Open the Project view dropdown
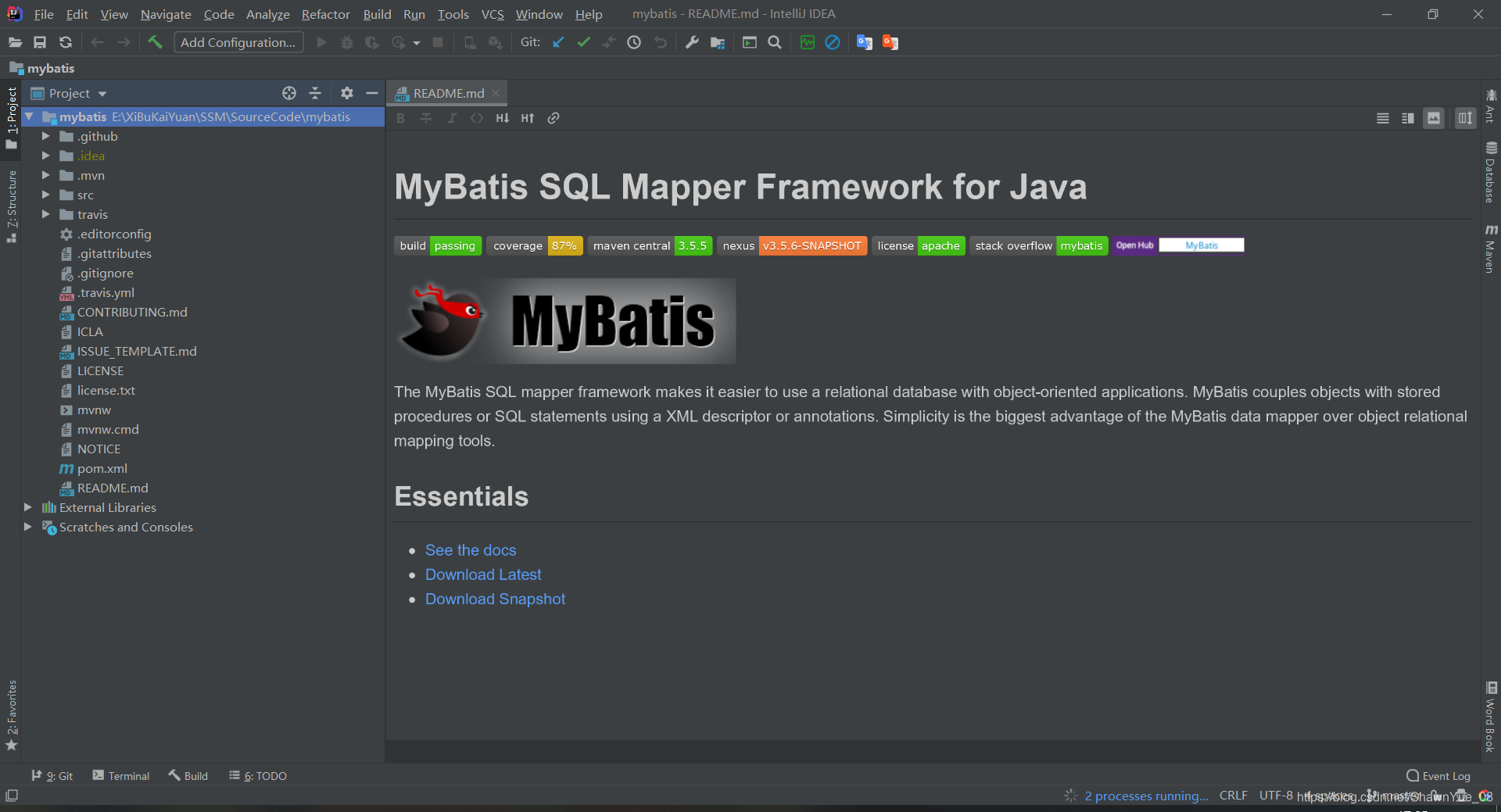1501x812 pixels. click(x=69, y=93)
